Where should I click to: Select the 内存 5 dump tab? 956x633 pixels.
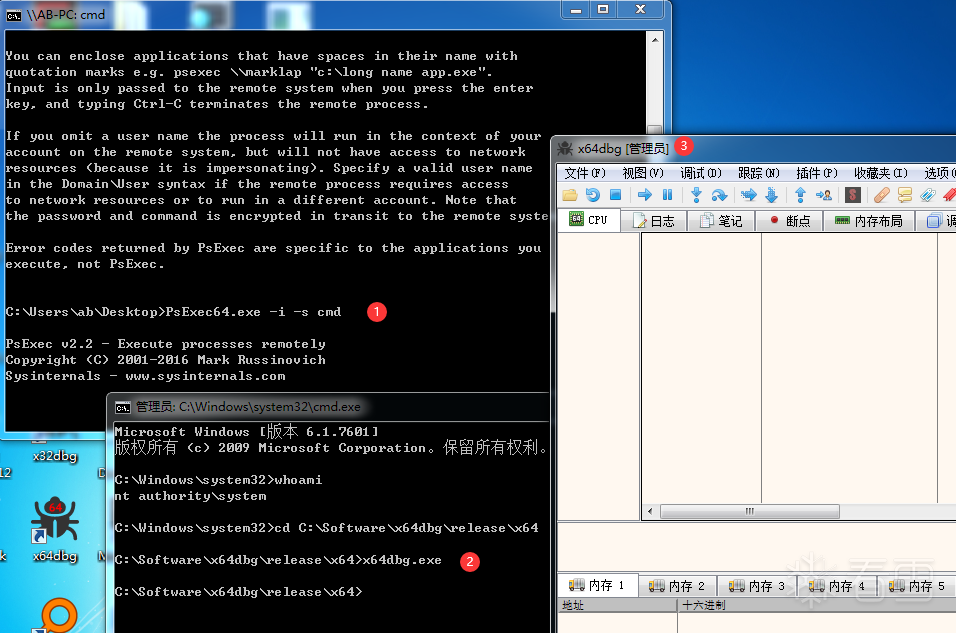(x=917, y=586)
